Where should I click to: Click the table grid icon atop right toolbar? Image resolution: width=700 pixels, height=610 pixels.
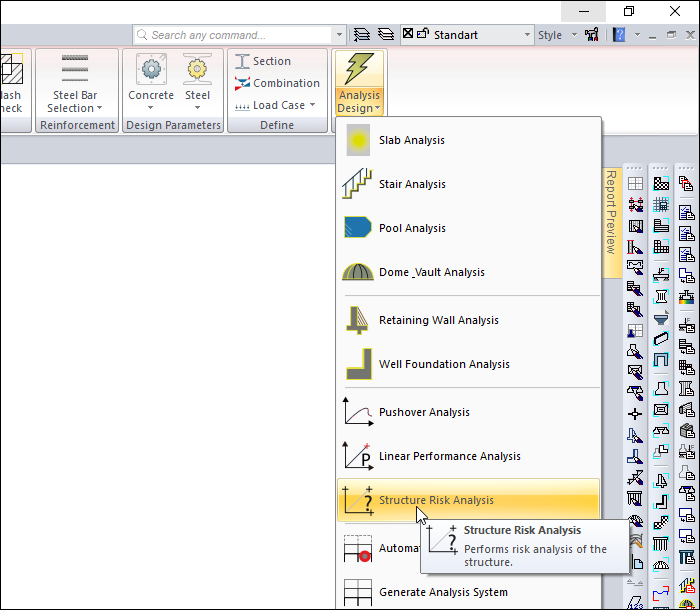[635, 184]
